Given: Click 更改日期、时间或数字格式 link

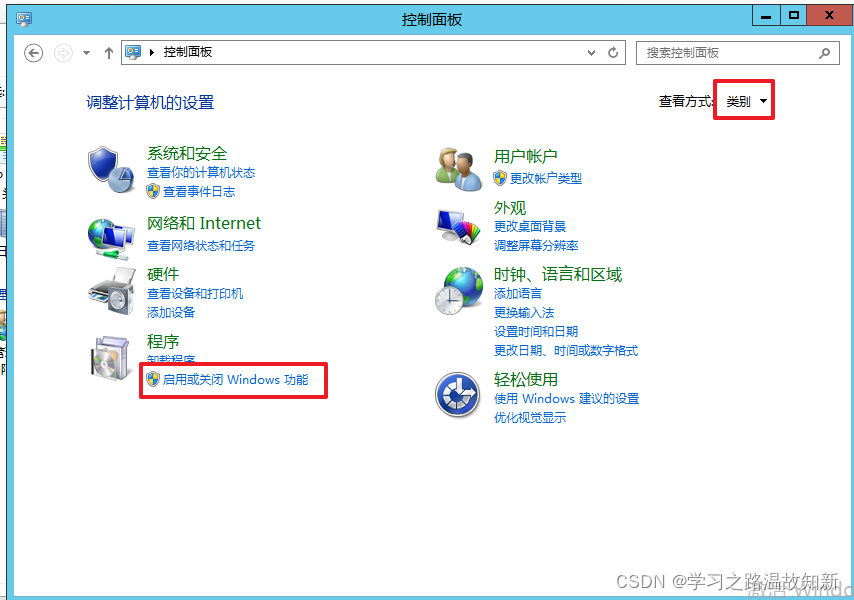Looking at the screenshot, I should (566, 351).
